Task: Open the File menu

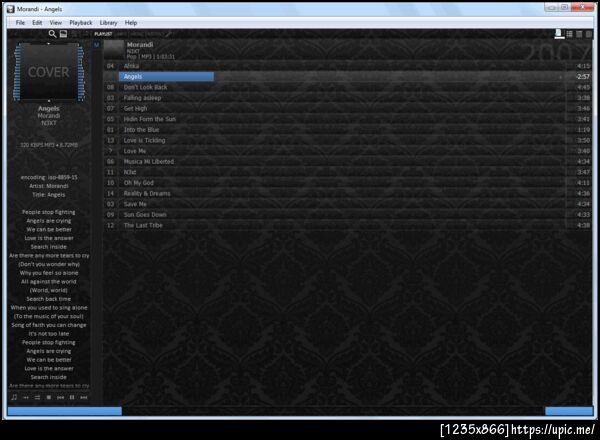Action: (x=20, y=23)
